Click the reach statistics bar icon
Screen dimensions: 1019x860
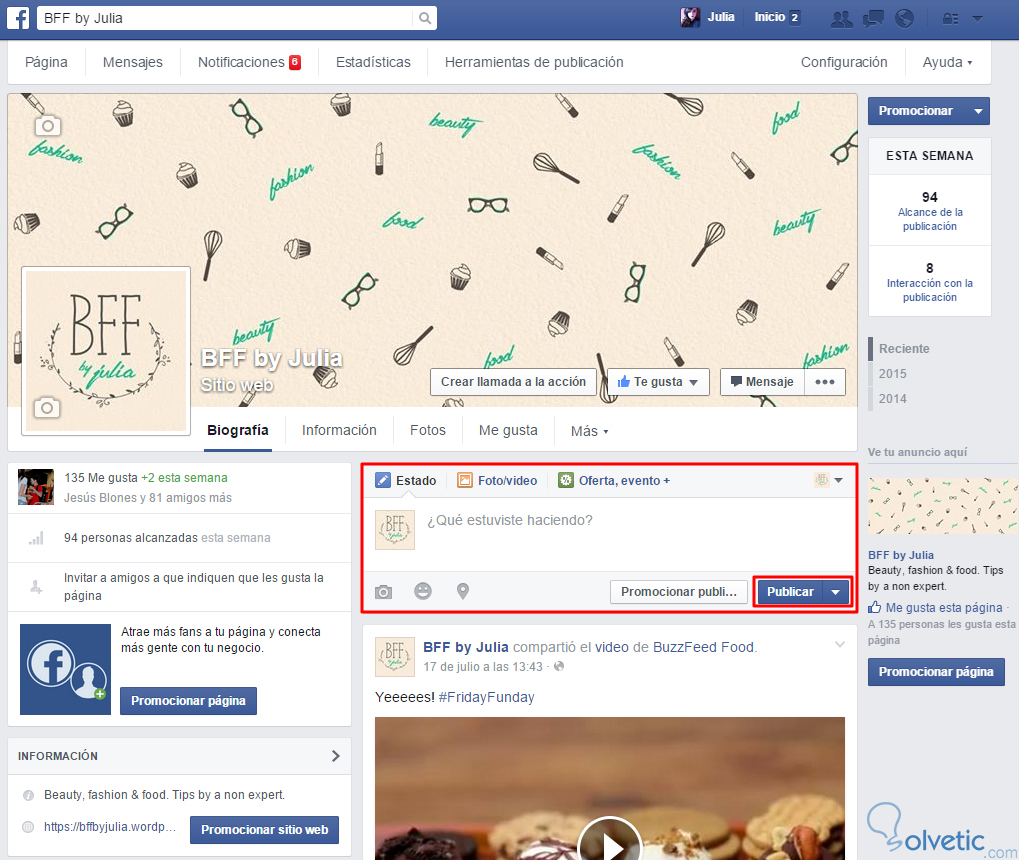36,538
